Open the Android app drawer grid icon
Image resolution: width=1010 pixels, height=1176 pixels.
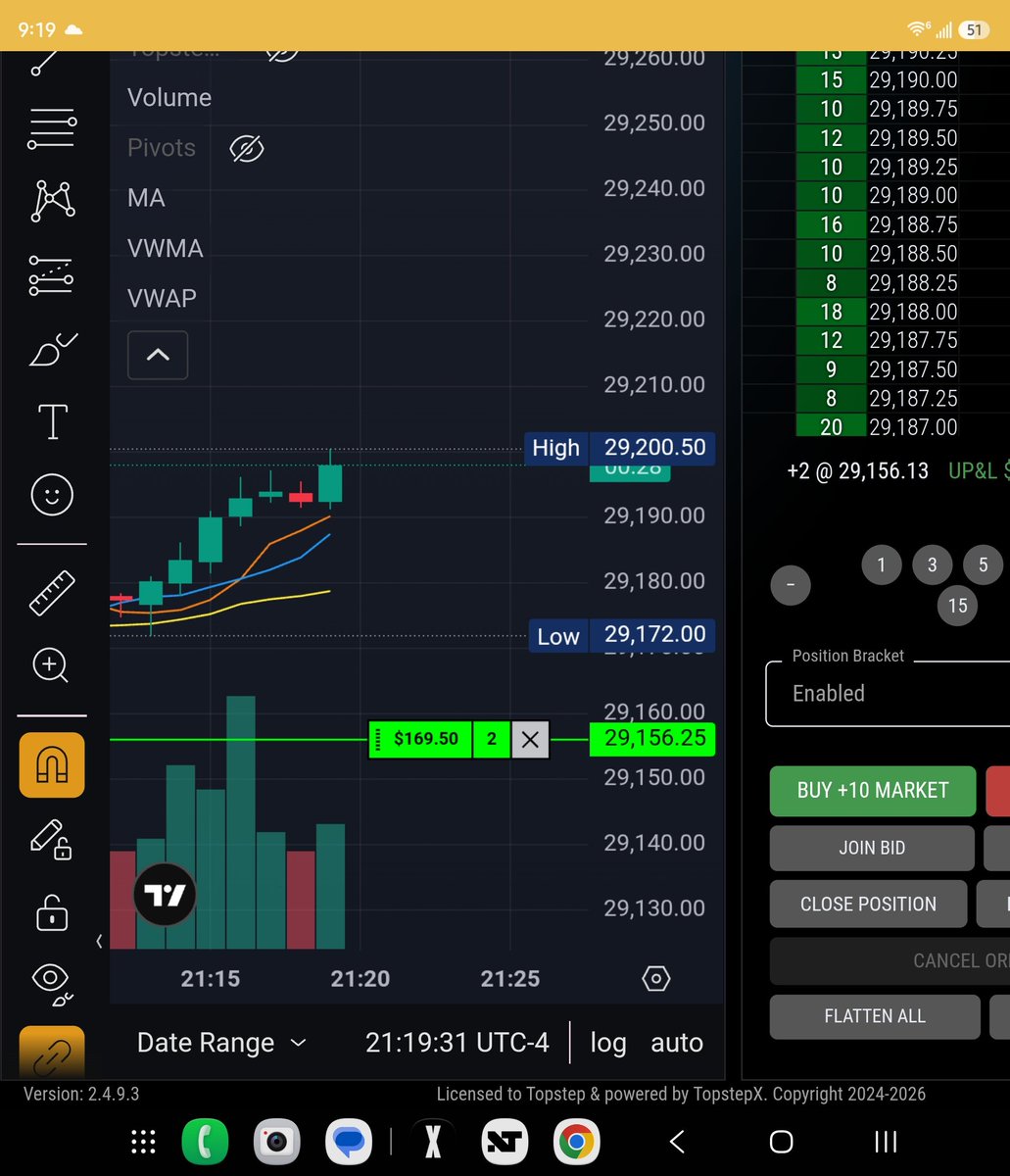(143, 1142)
